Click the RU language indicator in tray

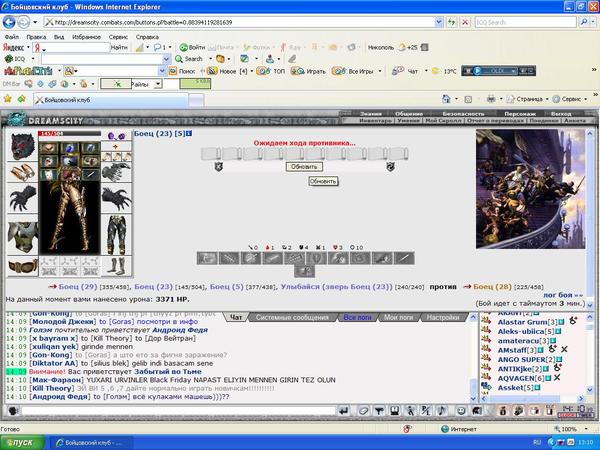[537, 443]
